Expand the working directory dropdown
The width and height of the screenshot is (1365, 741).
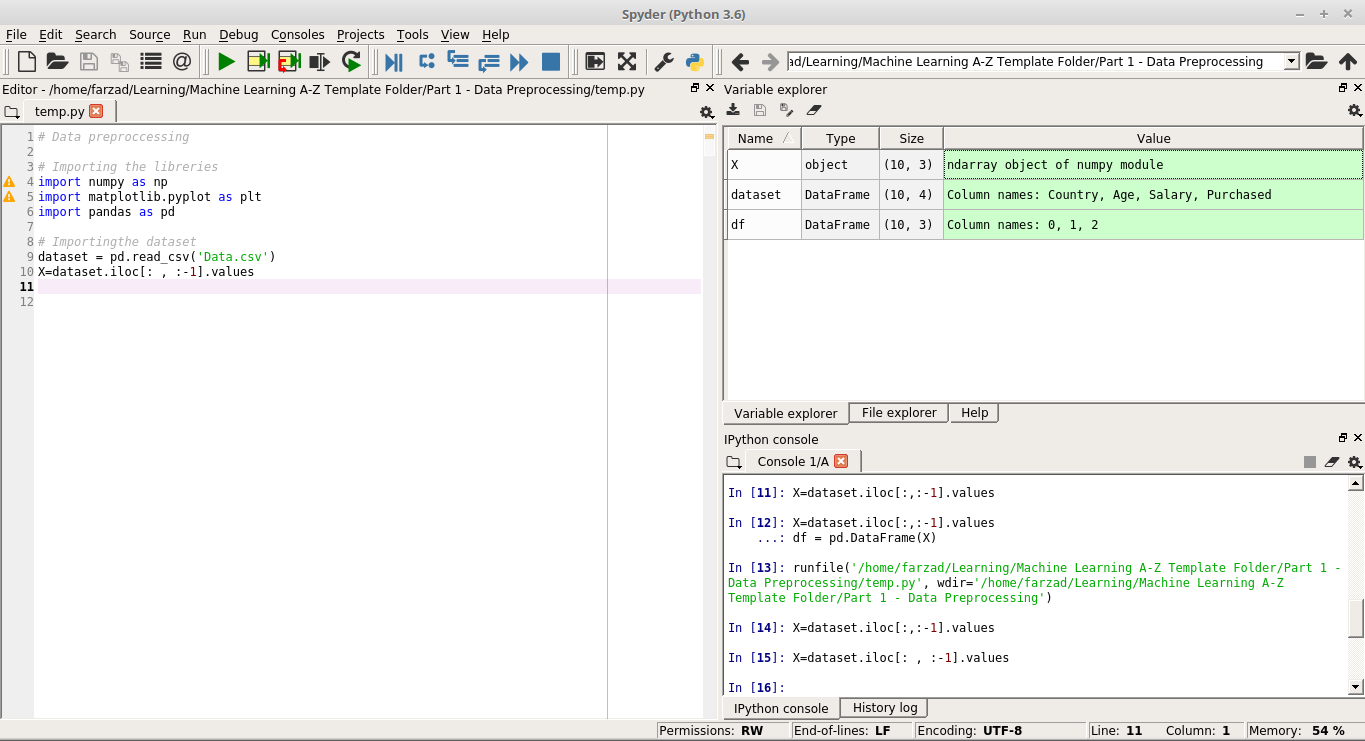(1291, 62)
